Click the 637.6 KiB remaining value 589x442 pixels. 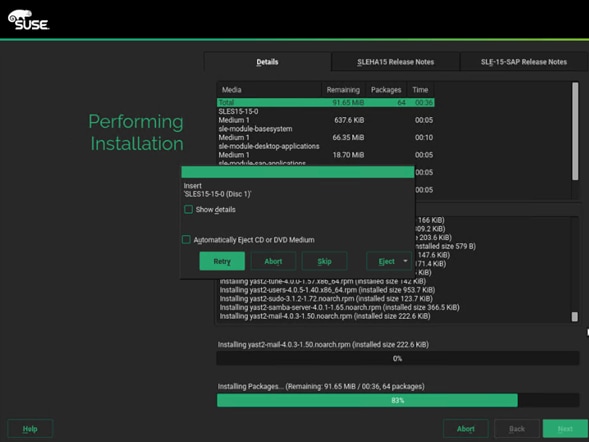[x=349, y=120]
